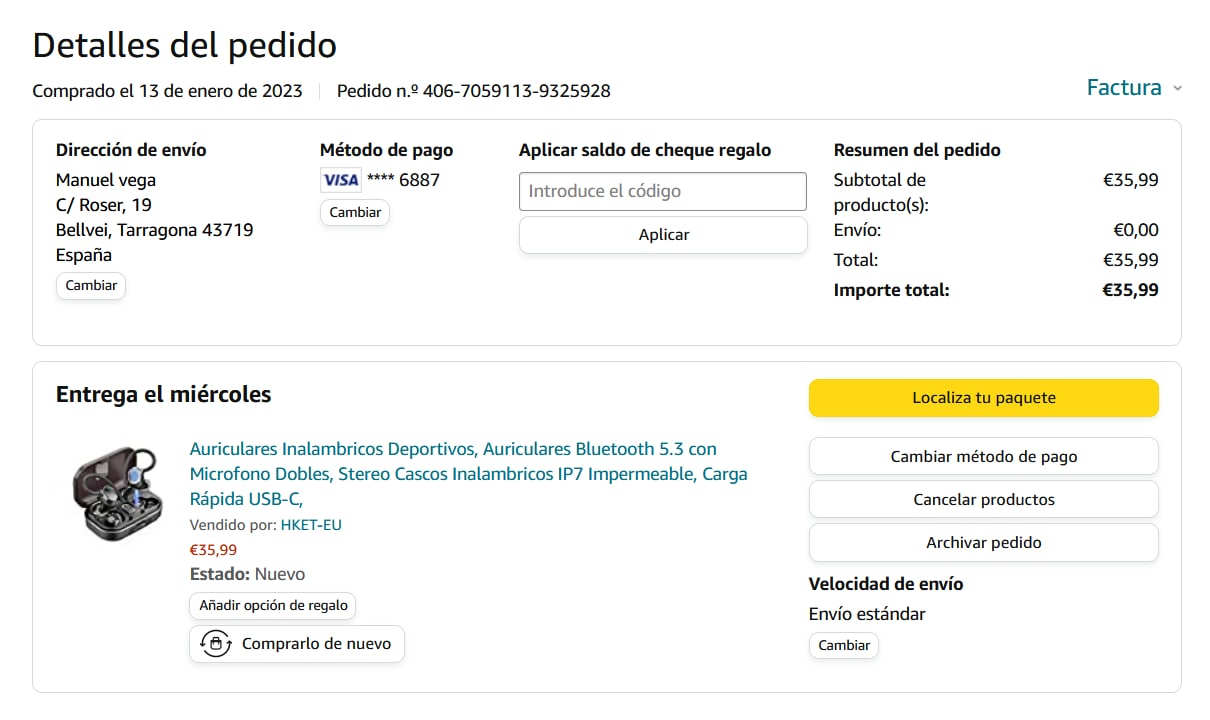Expand the Factura dropdown
The width and height of the screenshot is (1210, 720).
(x=1124, y=88)
